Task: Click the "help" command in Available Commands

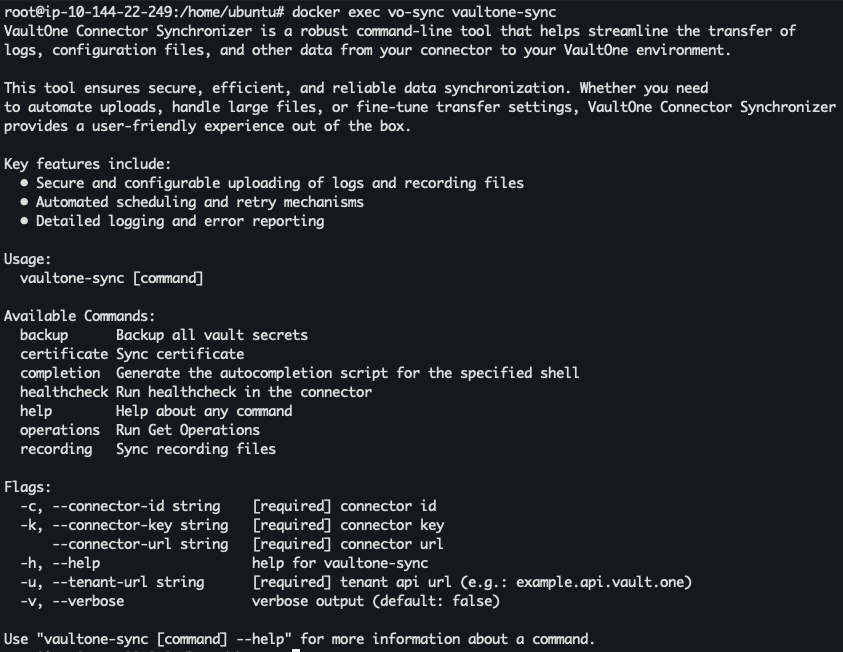Action: pyautogui.click(x=36, y=411)
